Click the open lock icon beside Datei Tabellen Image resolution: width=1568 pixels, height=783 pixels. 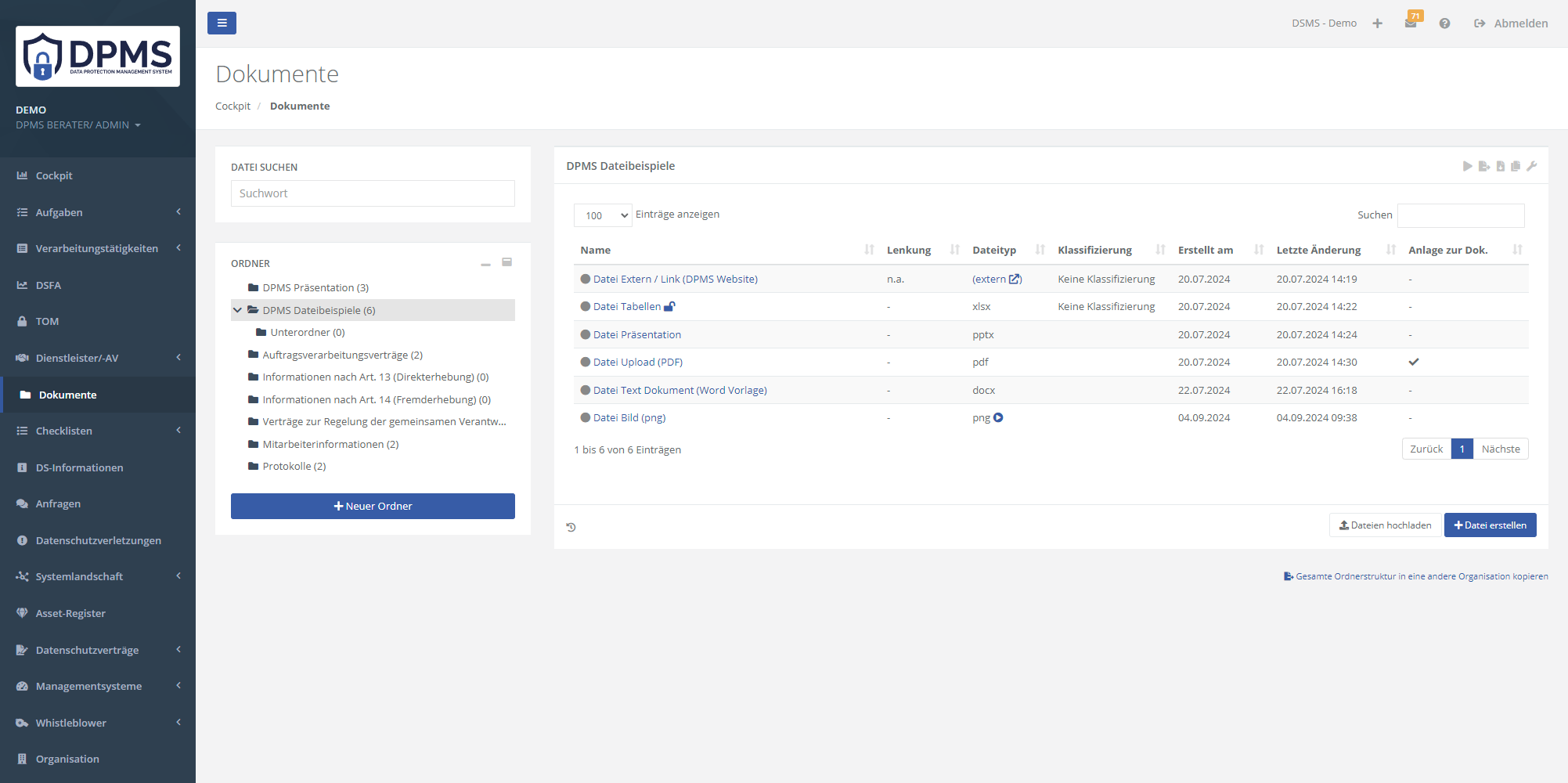coord(669,306)
